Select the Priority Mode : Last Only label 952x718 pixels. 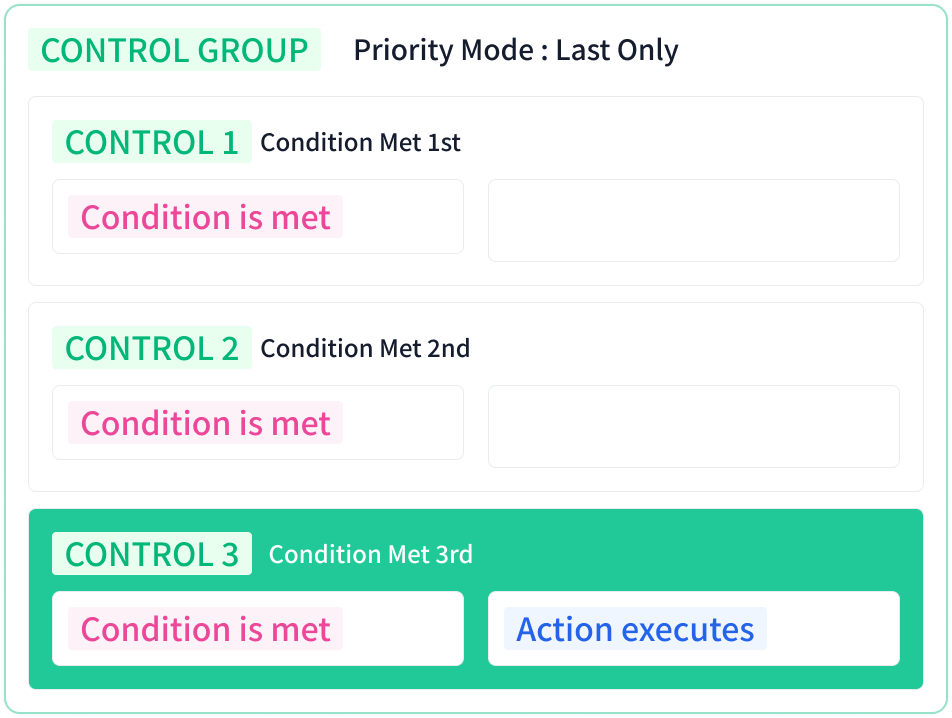tap(515, 50)
